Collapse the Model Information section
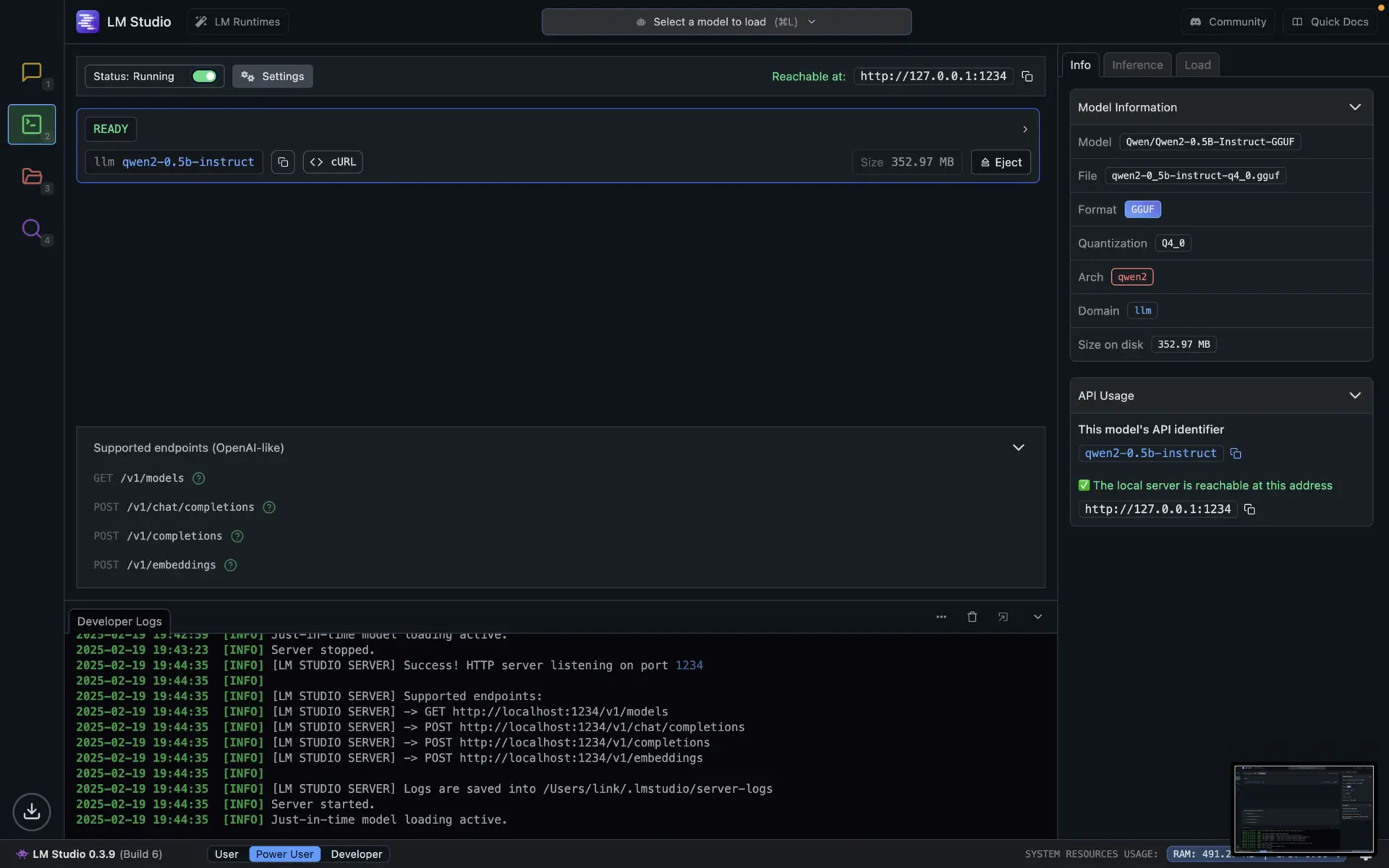1389x868 pixels. 1355,108
